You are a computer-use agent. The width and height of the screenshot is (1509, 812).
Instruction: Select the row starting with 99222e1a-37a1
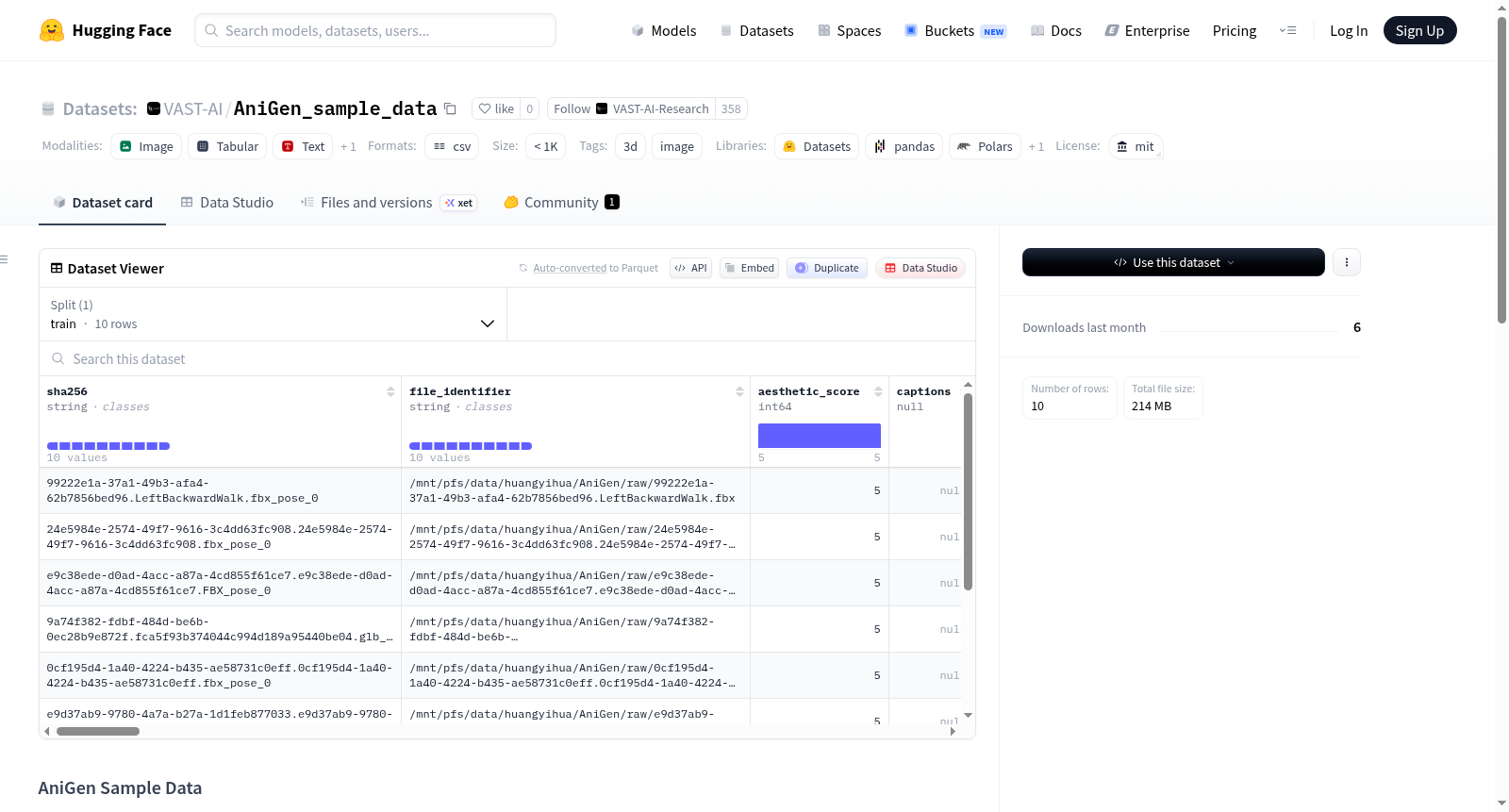500,491
